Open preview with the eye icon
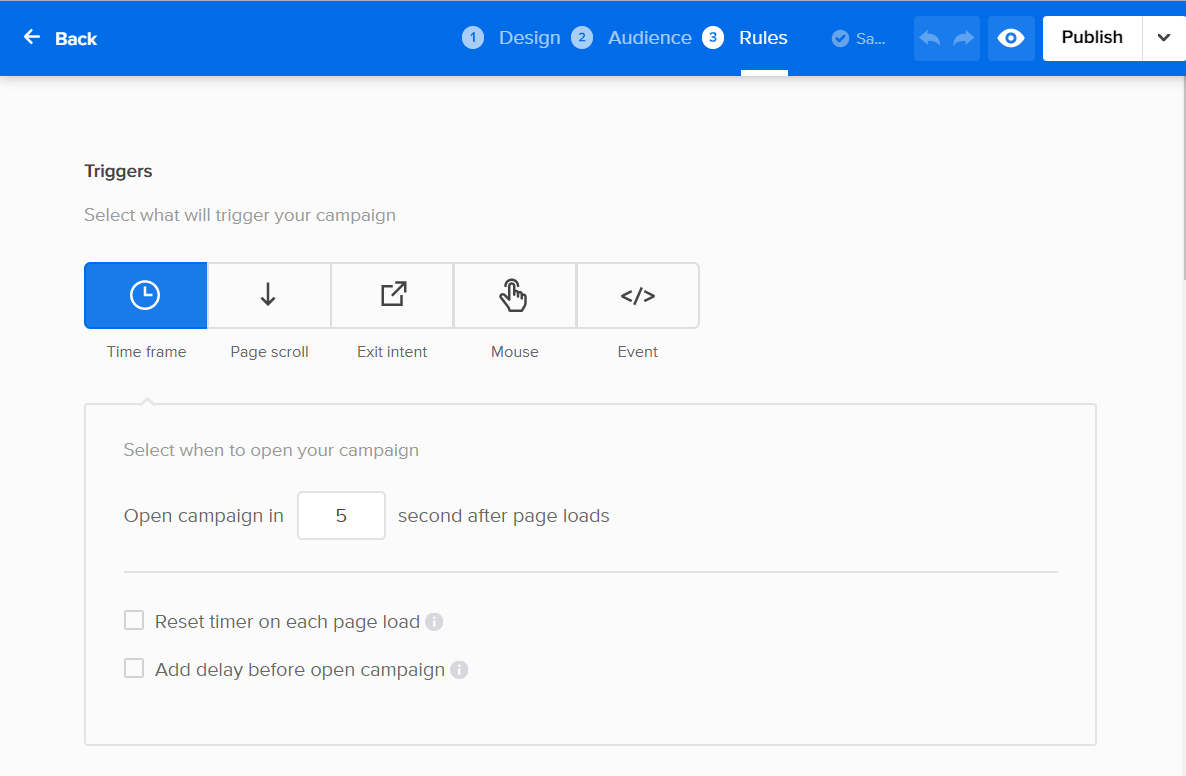1186x776 pixels. click(1011, 38)
